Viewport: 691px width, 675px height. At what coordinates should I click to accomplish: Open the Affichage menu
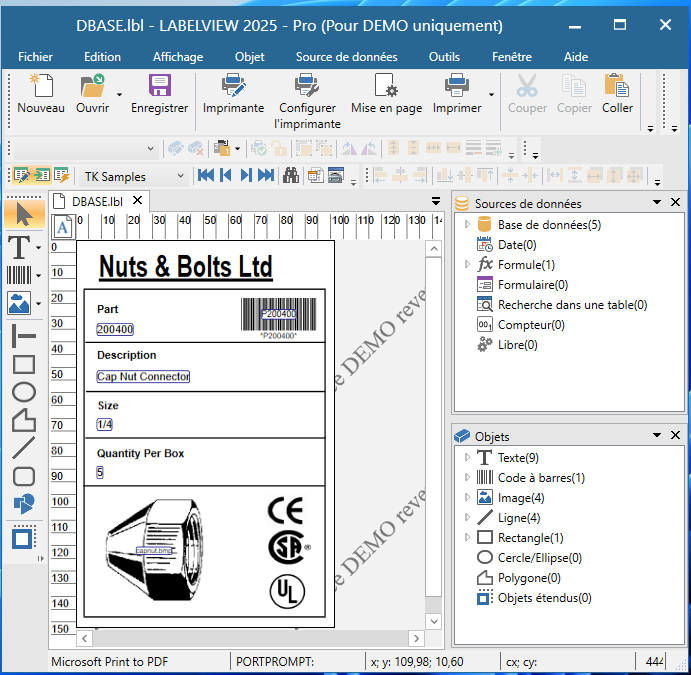[178, 57]
